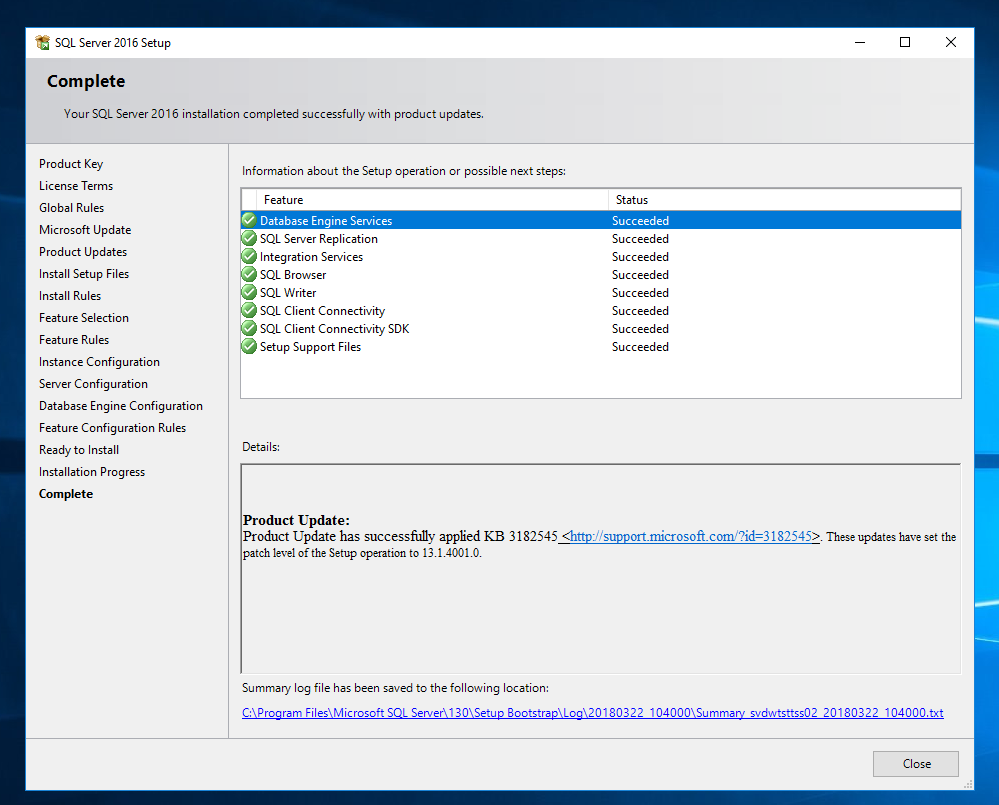The width and height of the screenshot is (999, 805).
Task: Select the Product Key step in the sidebar
Action: point(71,163)
